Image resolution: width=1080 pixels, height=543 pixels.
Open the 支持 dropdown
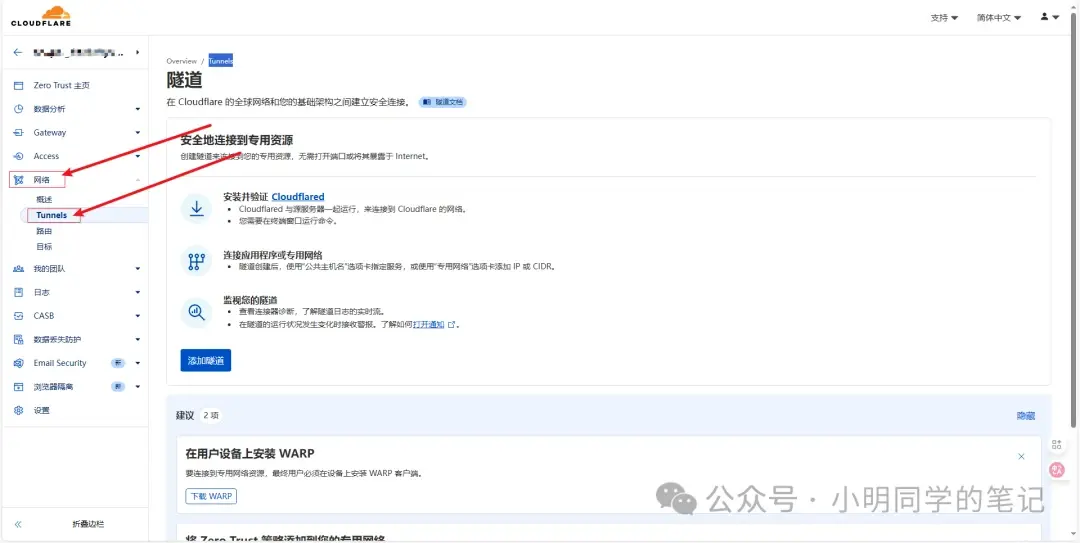click(x=944, y=18)
